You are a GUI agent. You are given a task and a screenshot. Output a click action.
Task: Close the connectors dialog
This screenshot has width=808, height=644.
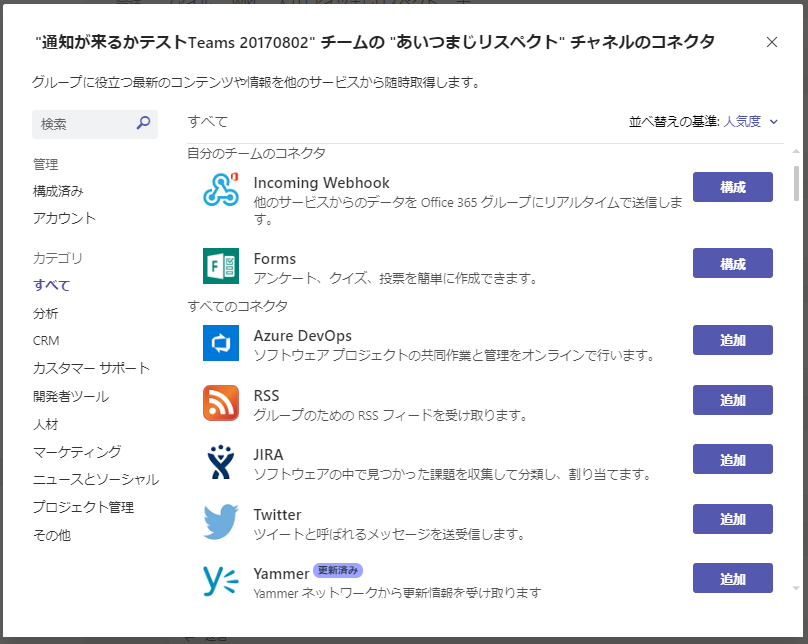pyautogui.click(x=771, y=42)
